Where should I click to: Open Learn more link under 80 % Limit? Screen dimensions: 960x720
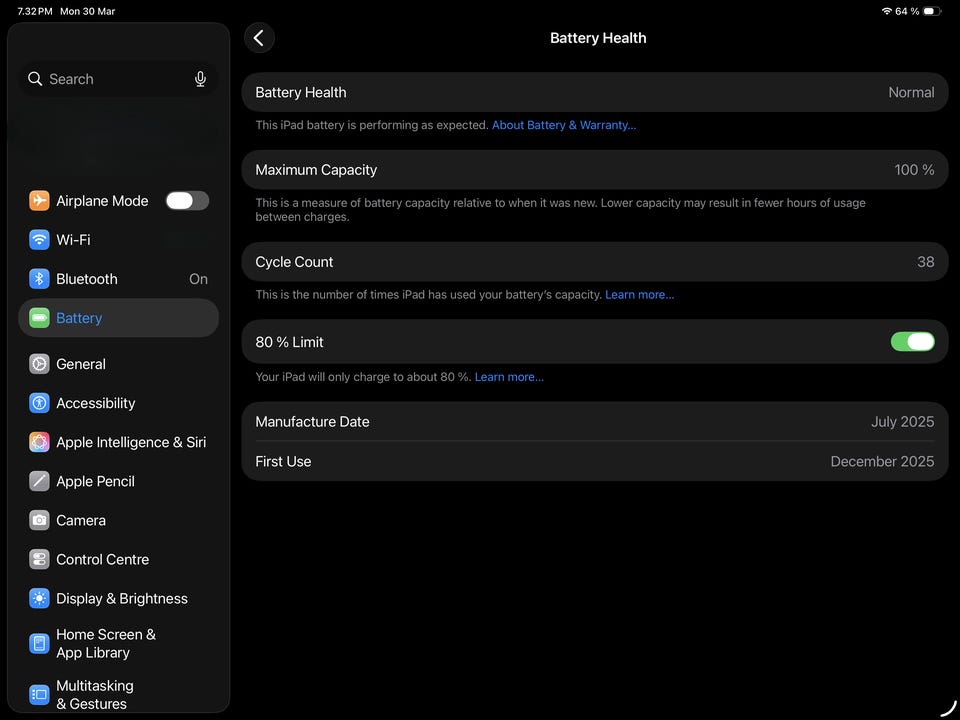pyautogui.click(x=509, y=377)
